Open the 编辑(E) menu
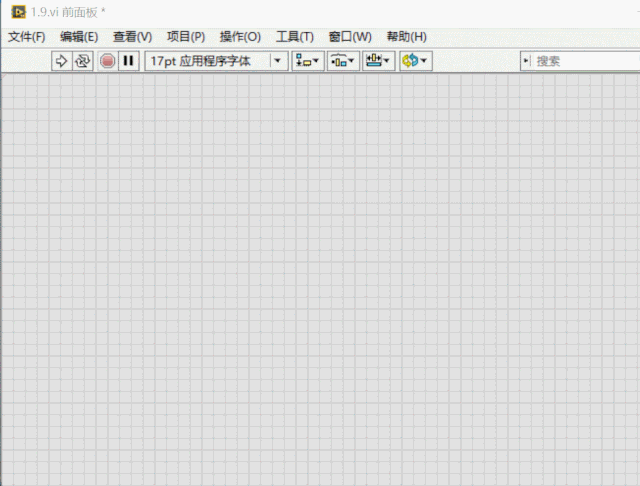The height and width of the screenshot is (486, 640). (79, 37)
